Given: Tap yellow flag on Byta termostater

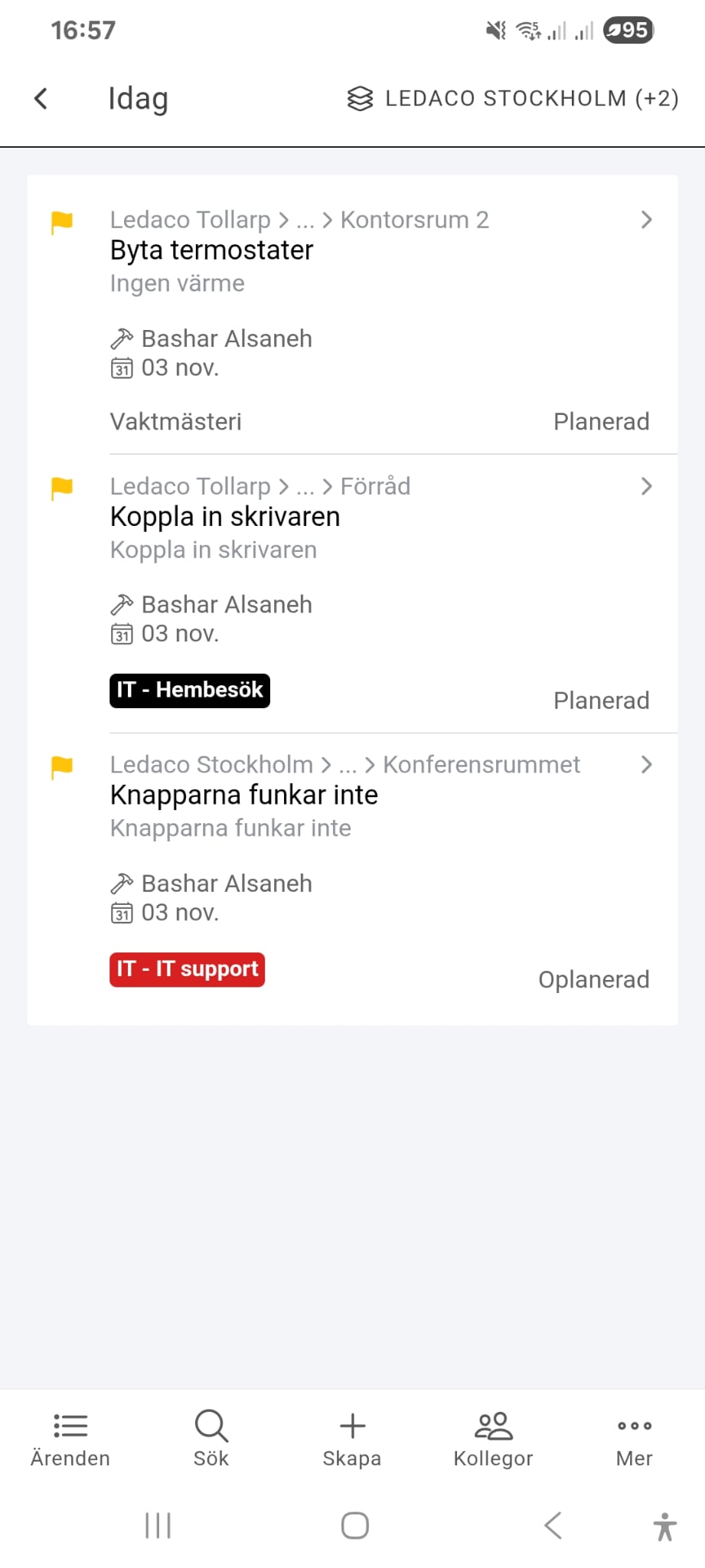Looking at the screenshot, I should pyautogui.click(x=62, y=222).
